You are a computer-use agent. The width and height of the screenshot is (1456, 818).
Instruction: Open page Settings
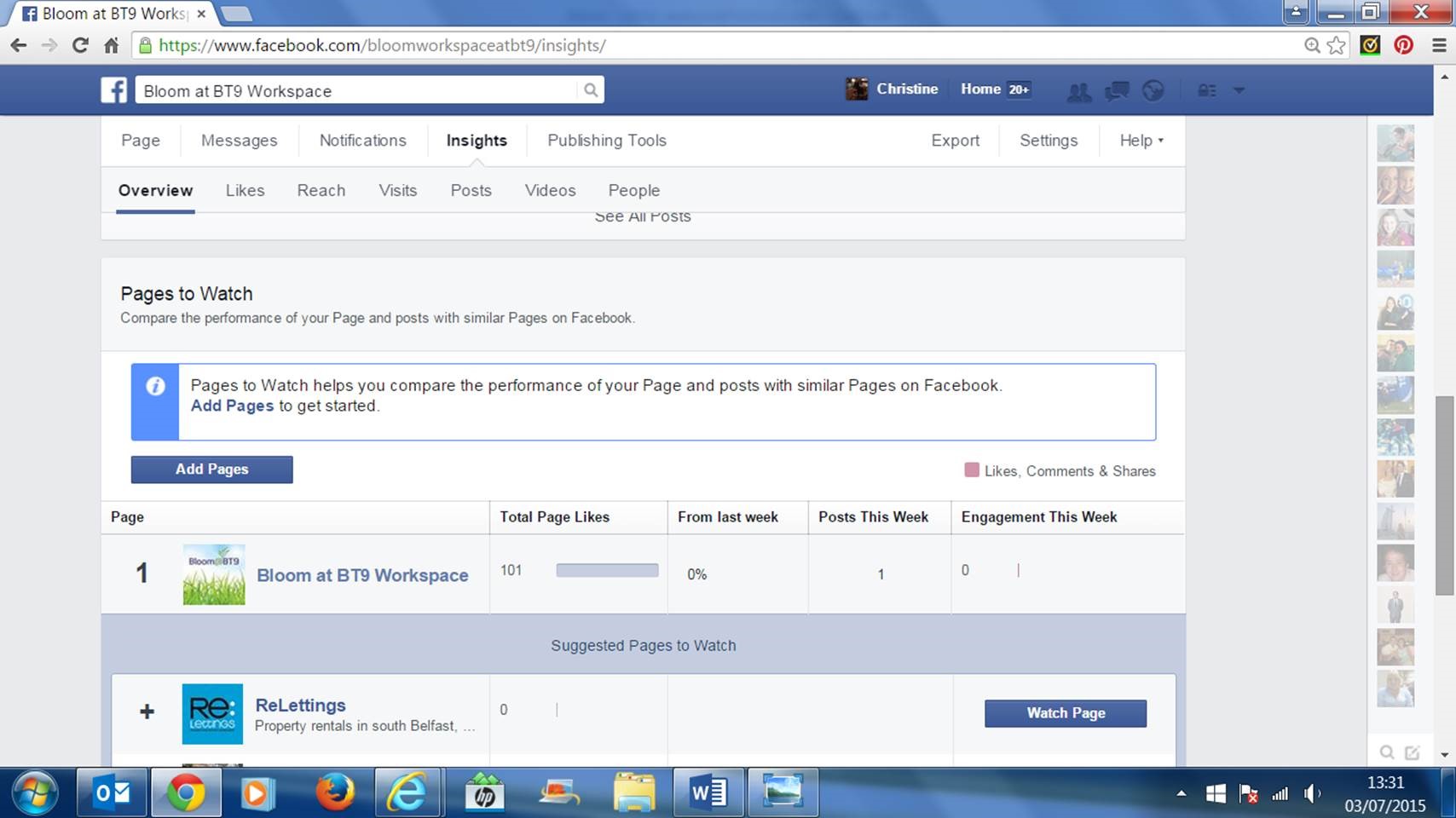click(1049, 141)
